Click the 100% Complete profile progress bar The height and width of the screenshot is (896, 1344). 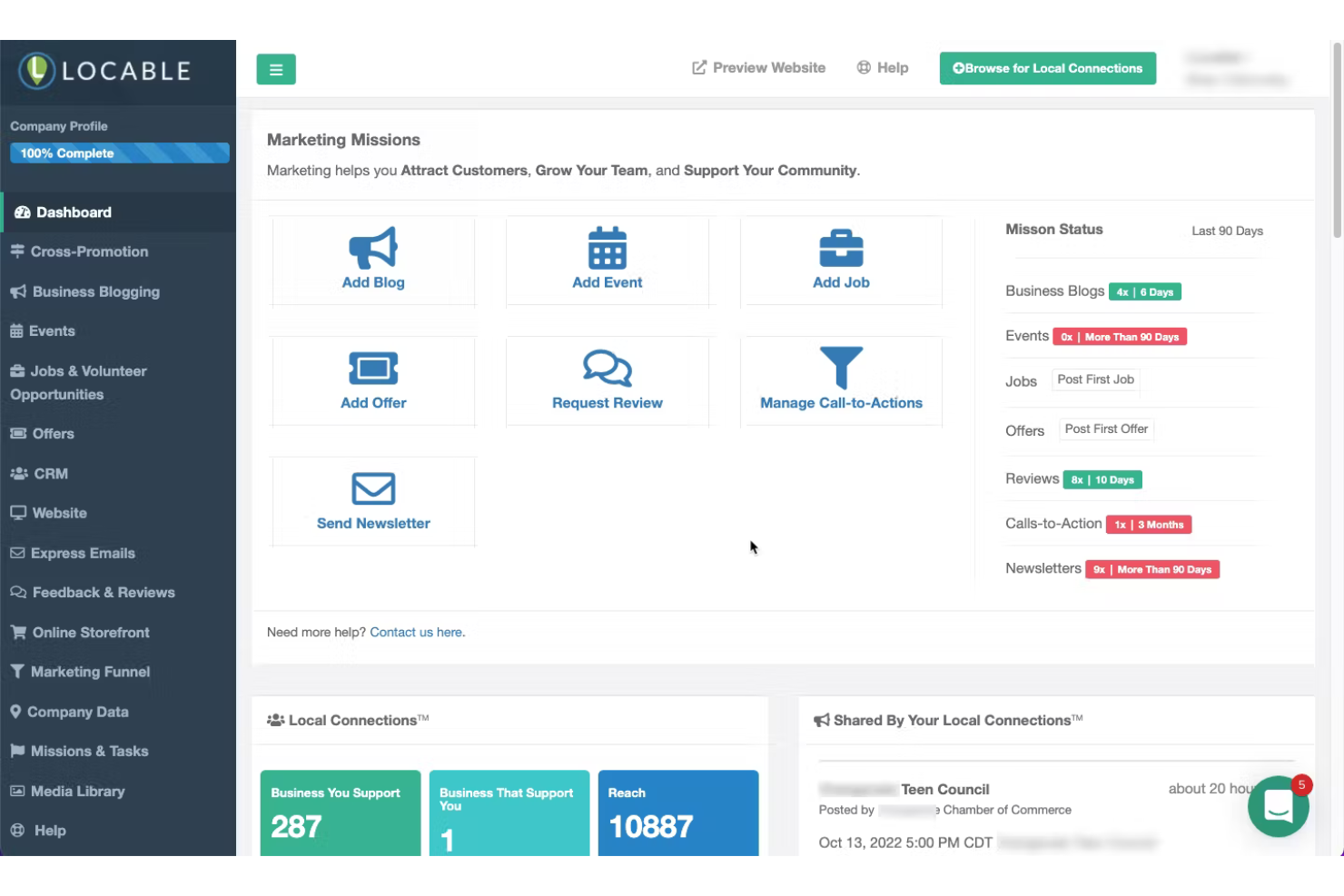point(120,153)
